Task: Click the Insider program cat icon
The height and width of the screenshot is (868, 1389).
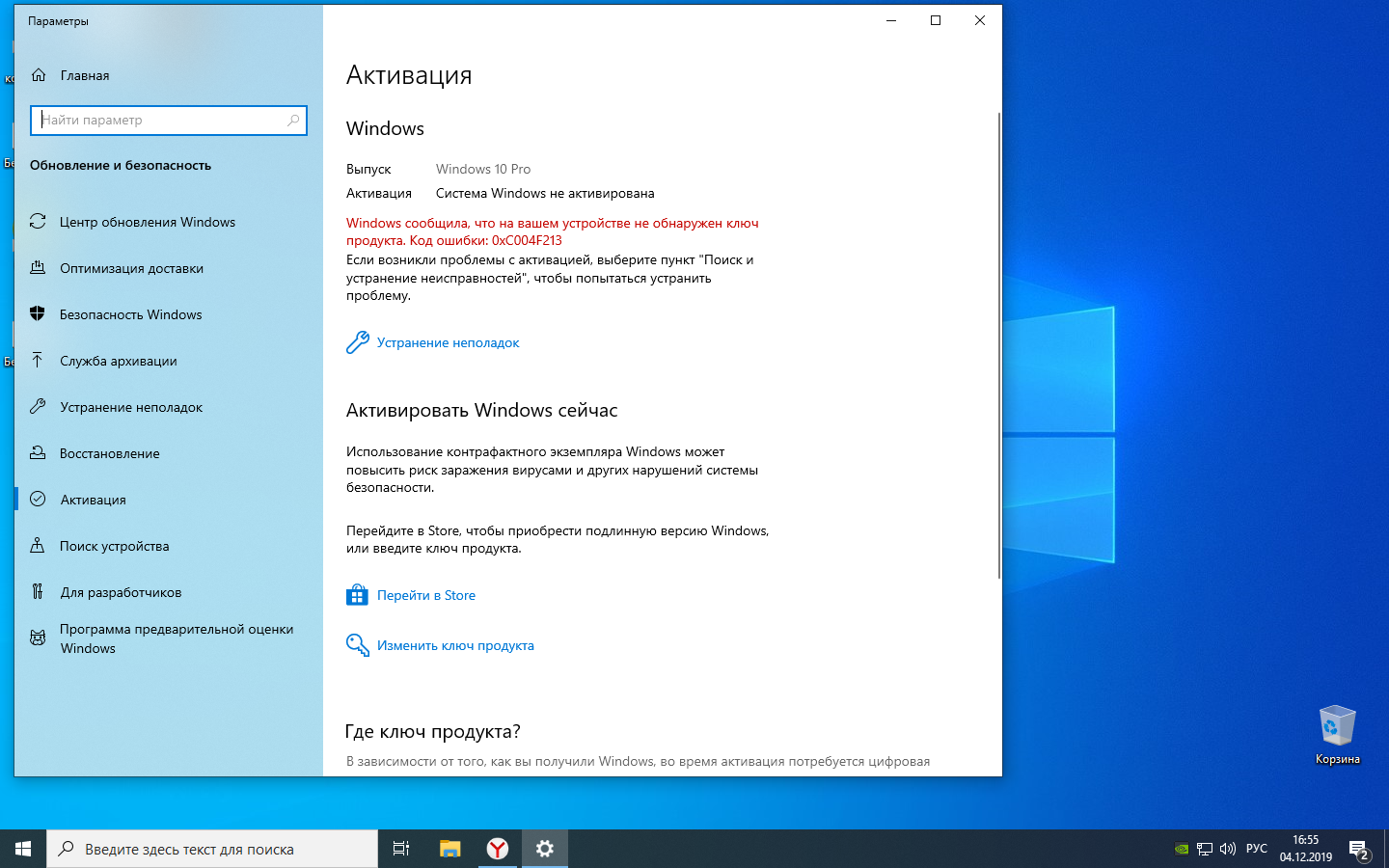Action: pyautogui.click(x=38, y=637)
